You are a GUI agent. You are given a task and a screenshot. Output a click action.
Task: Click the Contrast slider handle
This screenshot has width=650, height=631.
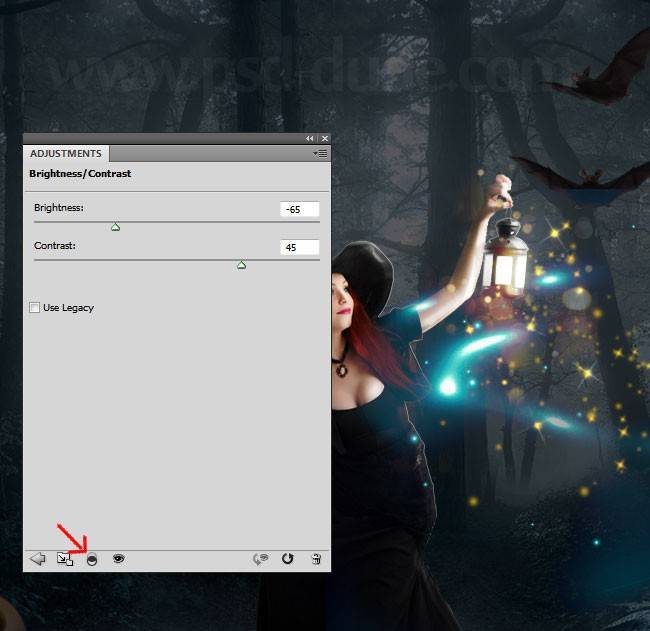(241, 265)
